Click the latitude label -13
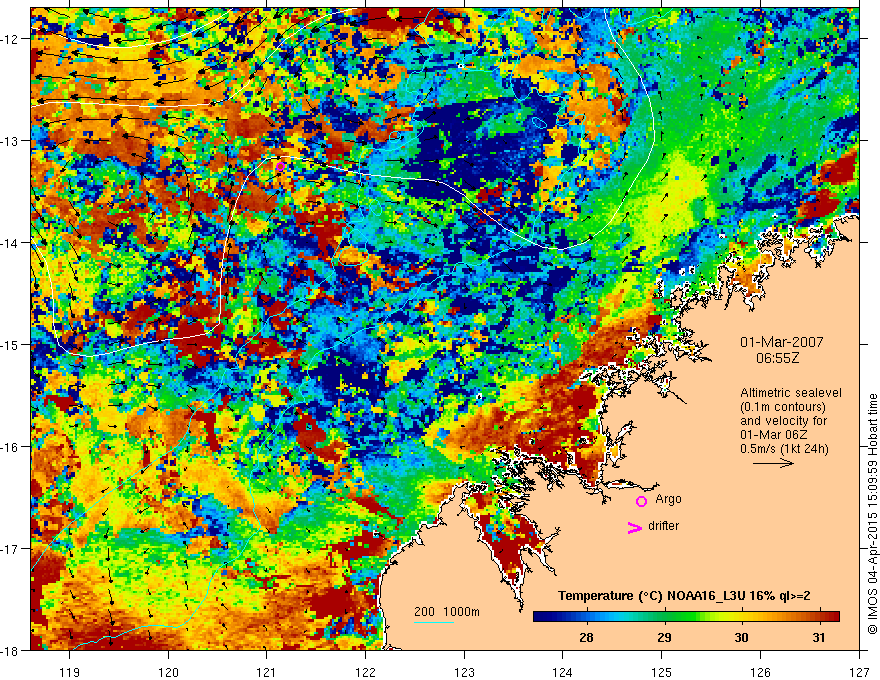 click(x=11, y=141)
